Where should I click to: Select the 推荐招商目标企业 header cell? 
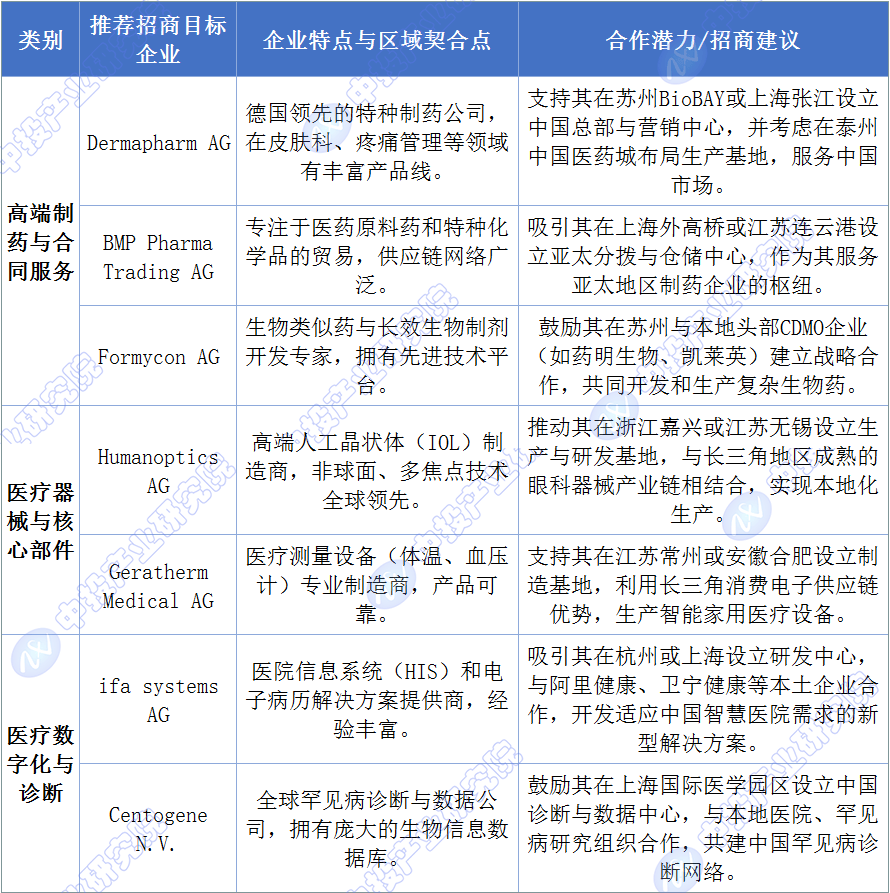[158, 39]
